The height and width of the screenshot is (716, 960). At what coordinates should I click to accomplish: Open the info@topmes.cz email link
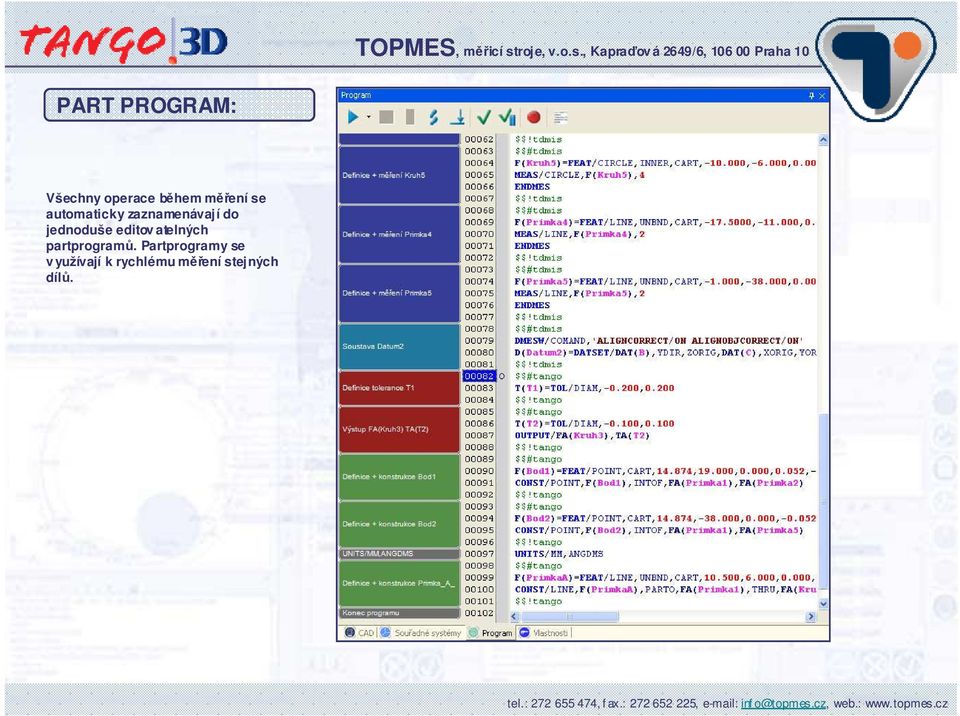click(783, 704)
